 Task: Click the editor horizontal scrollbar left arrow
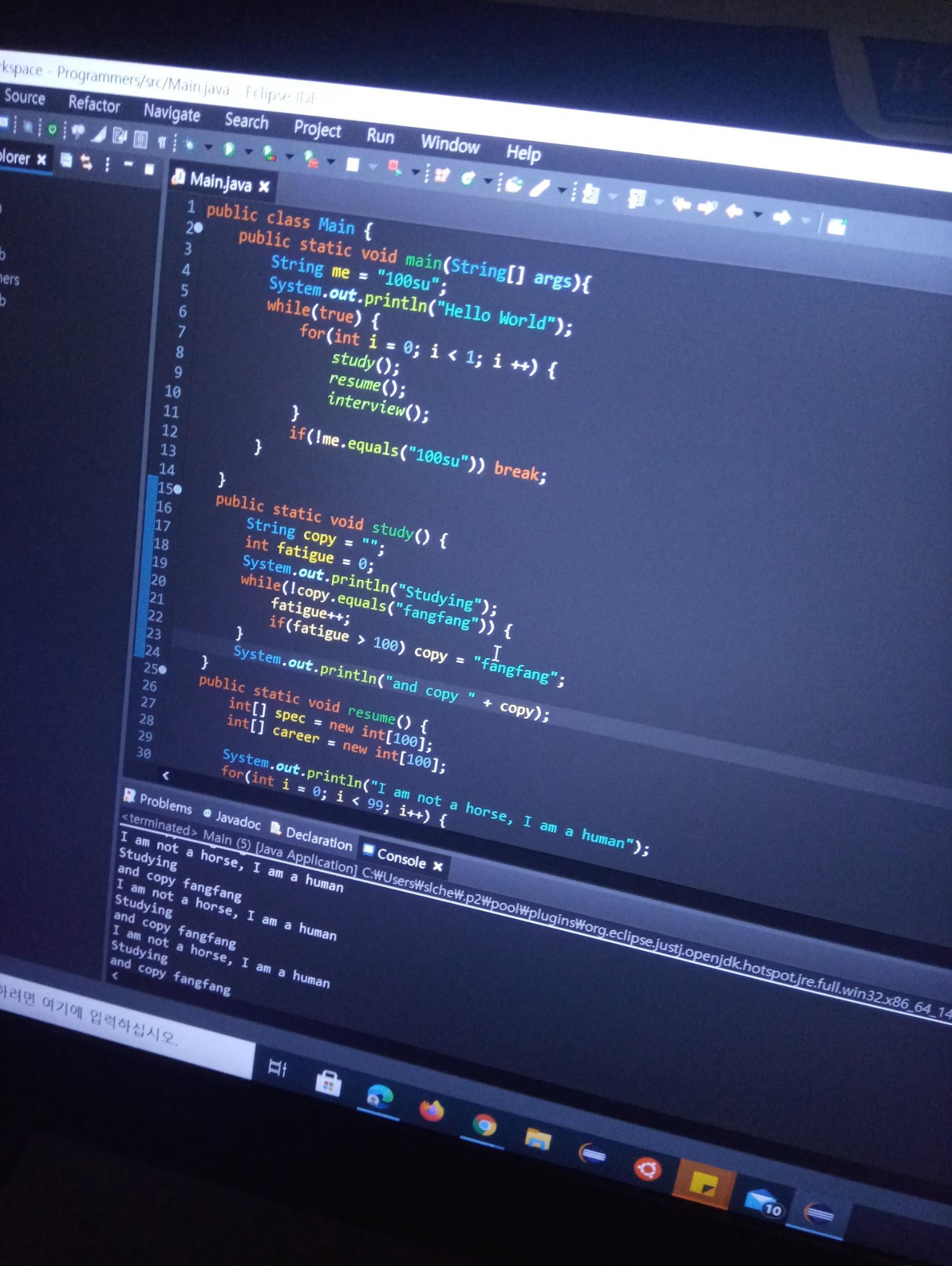click(x=165, y=775)
